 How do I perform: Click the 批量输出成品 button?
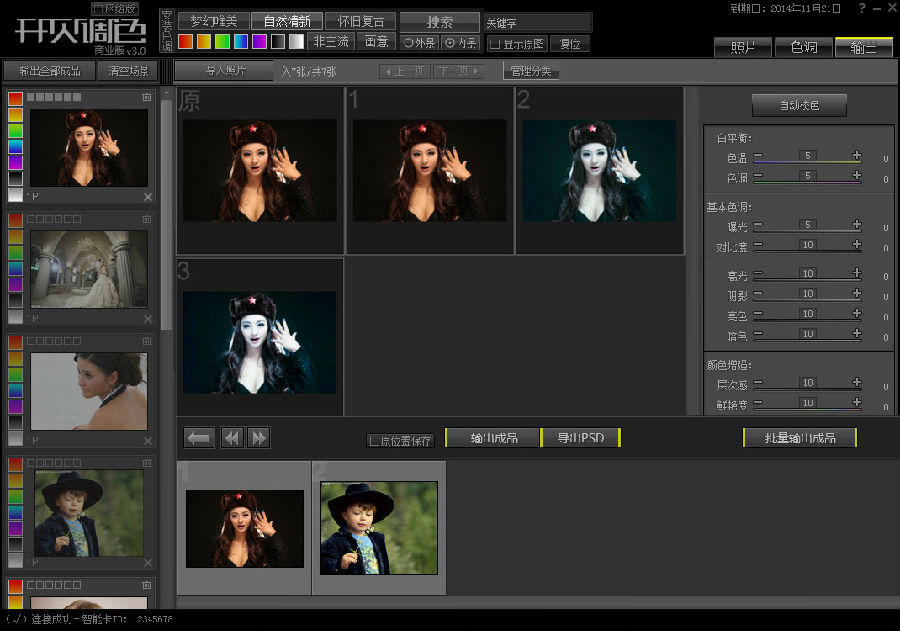coord(799,438)
